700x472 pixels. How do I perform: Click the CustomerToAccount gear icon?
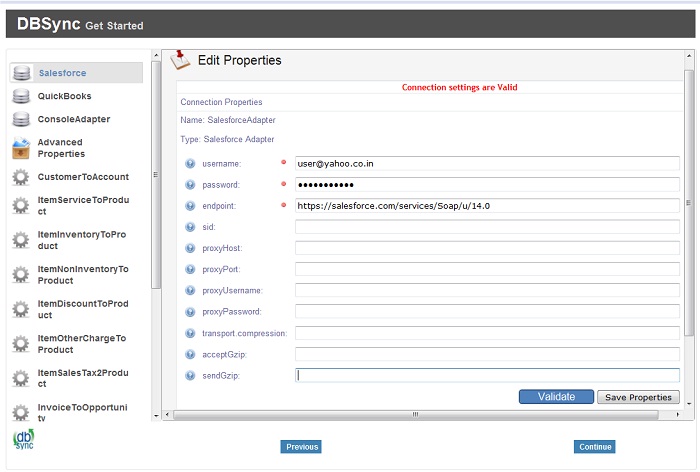[x=22, y=177]
